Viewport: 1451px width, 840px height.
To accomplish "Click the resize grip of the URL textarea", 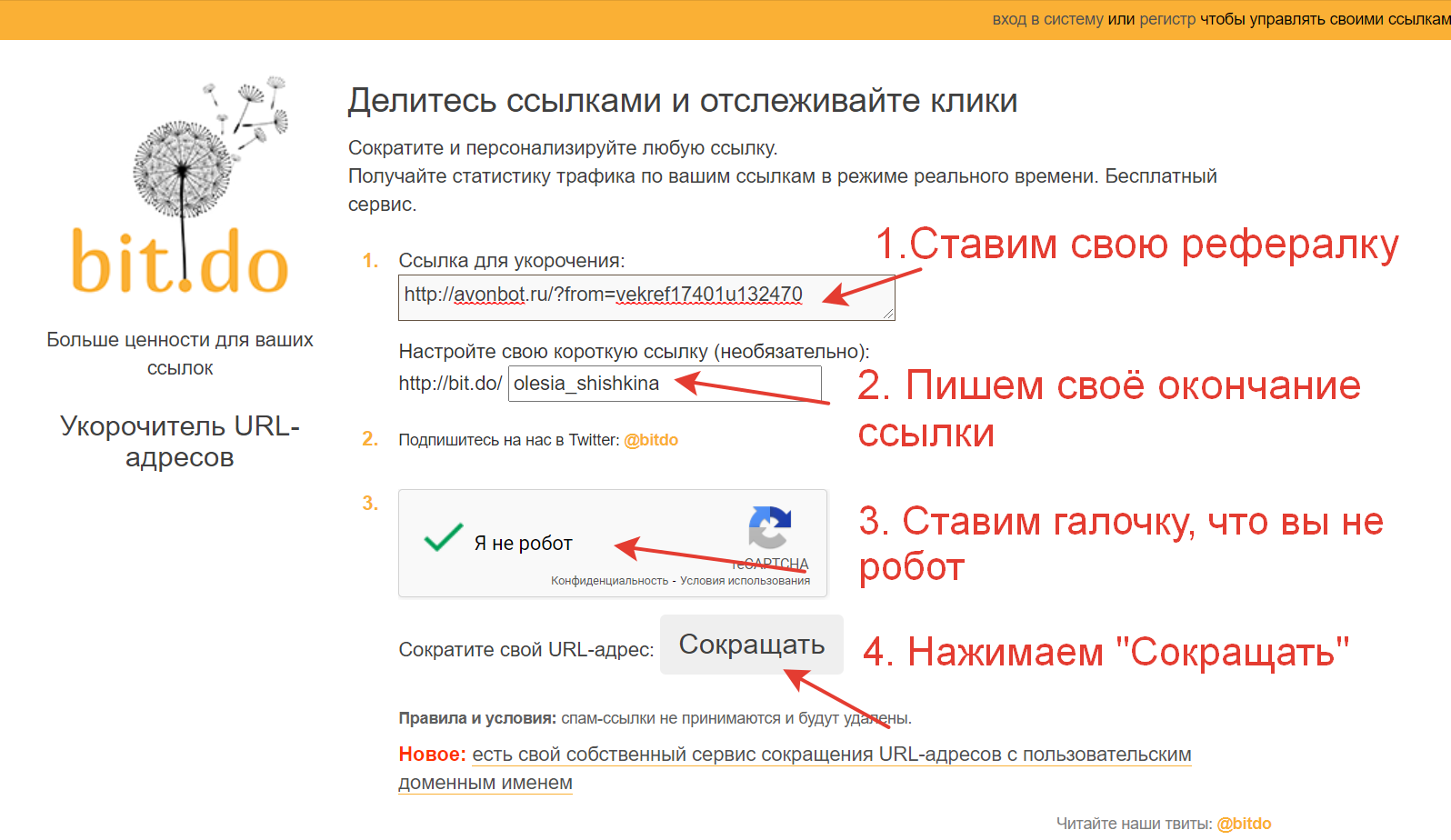I will 888,313.
